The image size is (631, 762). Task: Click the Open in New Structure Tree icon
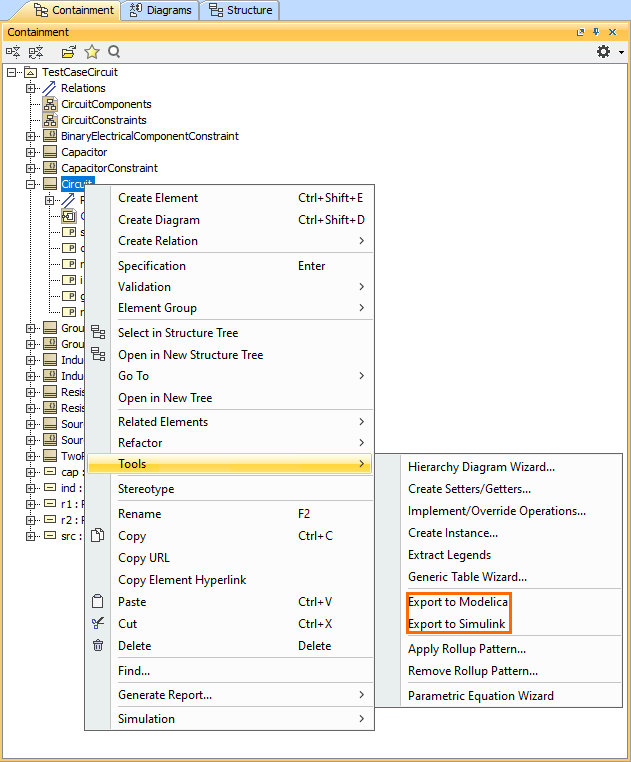coord(98,354)
